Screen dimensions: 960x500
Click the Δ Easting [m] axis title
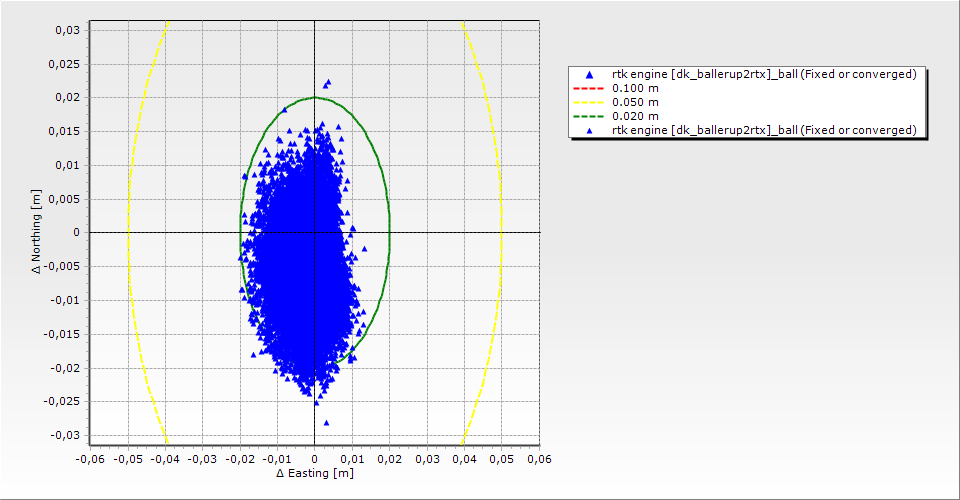(315, 473)
